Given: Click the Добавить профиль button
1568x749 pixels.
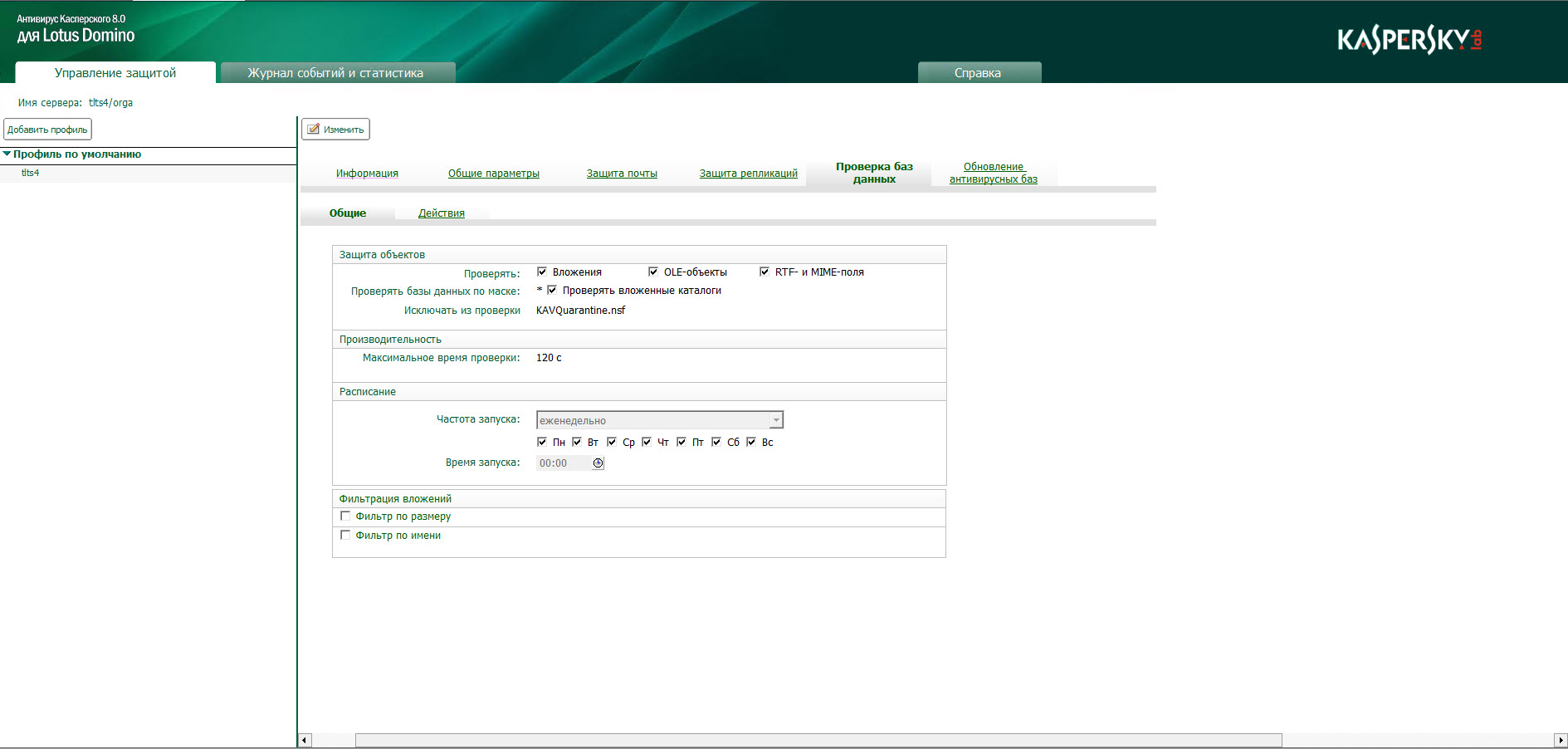Looking at the screenshot, I should (x=47, y=130).
